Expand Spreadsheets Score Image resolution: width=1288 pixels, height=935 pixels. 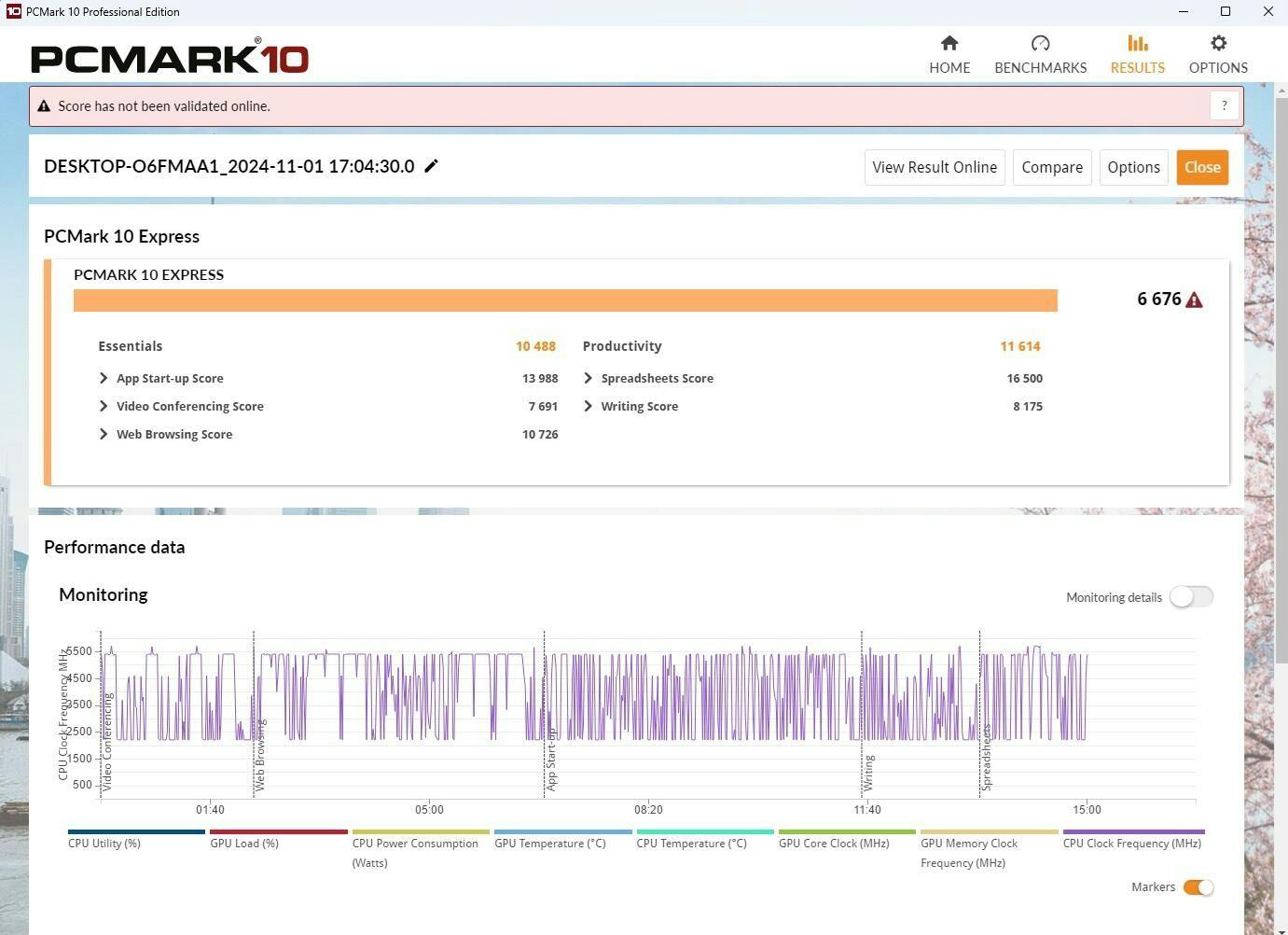588,378
